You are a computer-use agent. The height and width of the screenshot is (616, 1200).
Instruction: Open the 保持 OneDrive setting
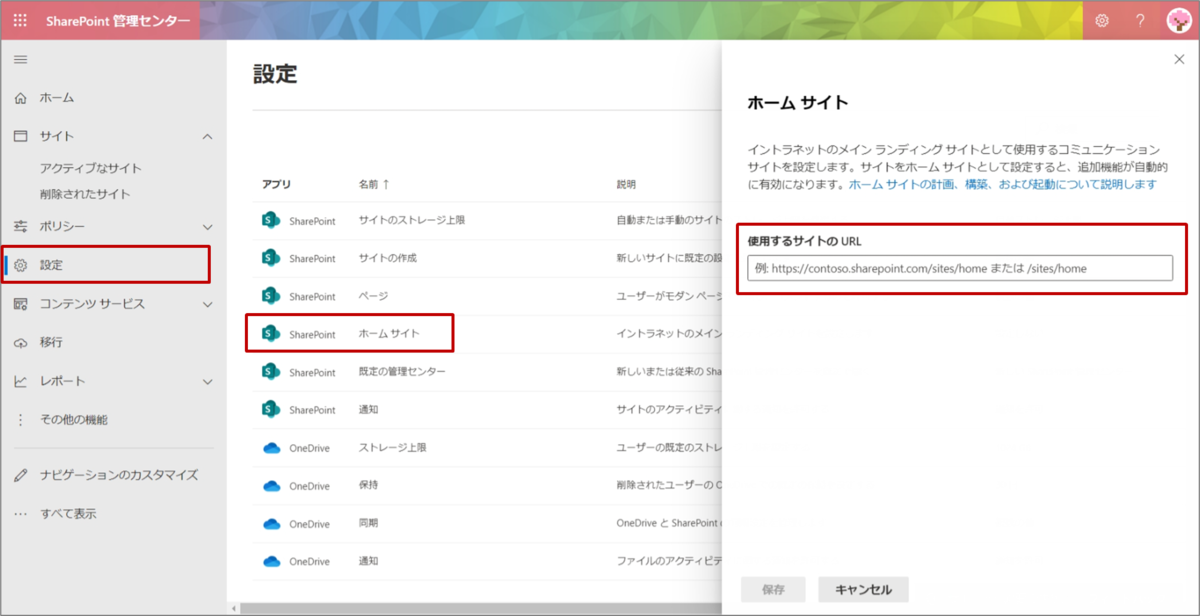pyautogui.click(x=368, y=486)
